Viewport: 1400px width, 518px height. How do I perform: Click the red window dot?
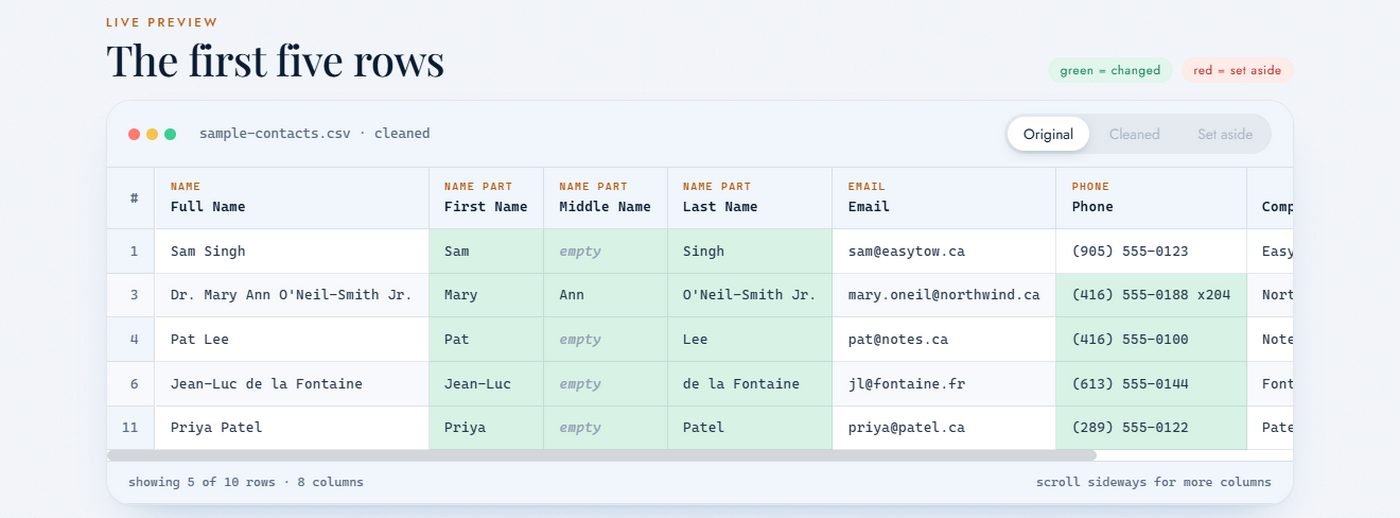[134, 134]
